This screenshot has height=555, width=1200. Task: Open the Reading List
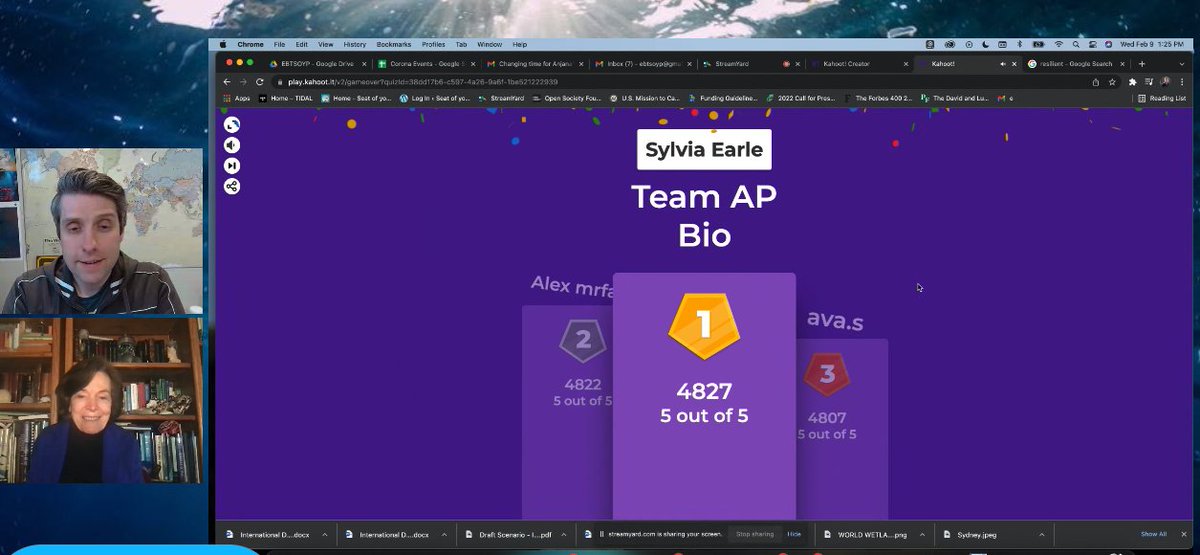coord(1162,98)
